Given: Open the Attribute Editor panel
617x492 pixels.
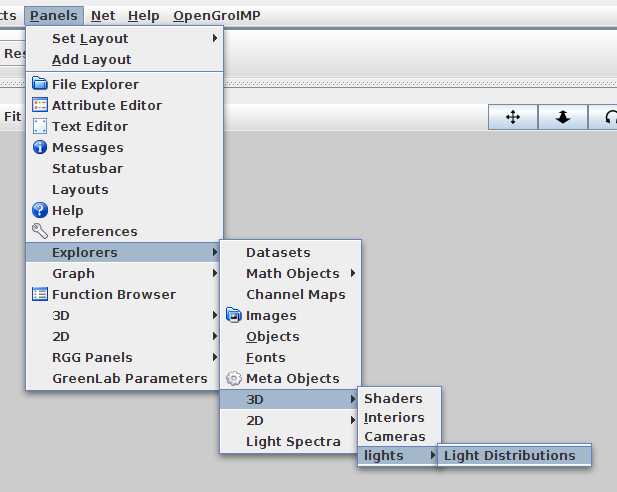Looking at the screenshot, I should 106,105.
